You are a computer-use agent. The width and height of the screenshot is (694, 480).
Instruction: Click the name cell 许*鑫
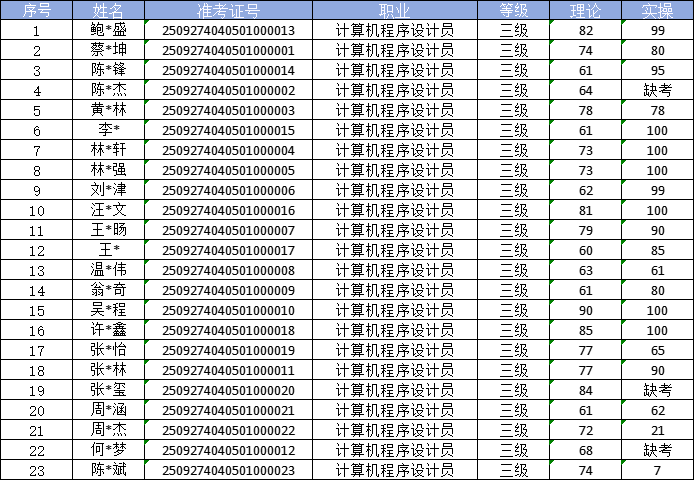[108, 330]
